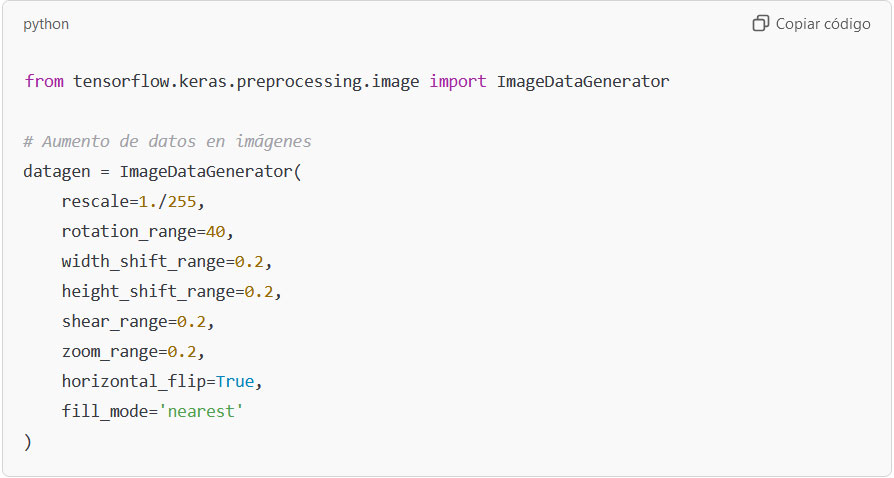
Task: Click the python language label
Action: [46, 25]
